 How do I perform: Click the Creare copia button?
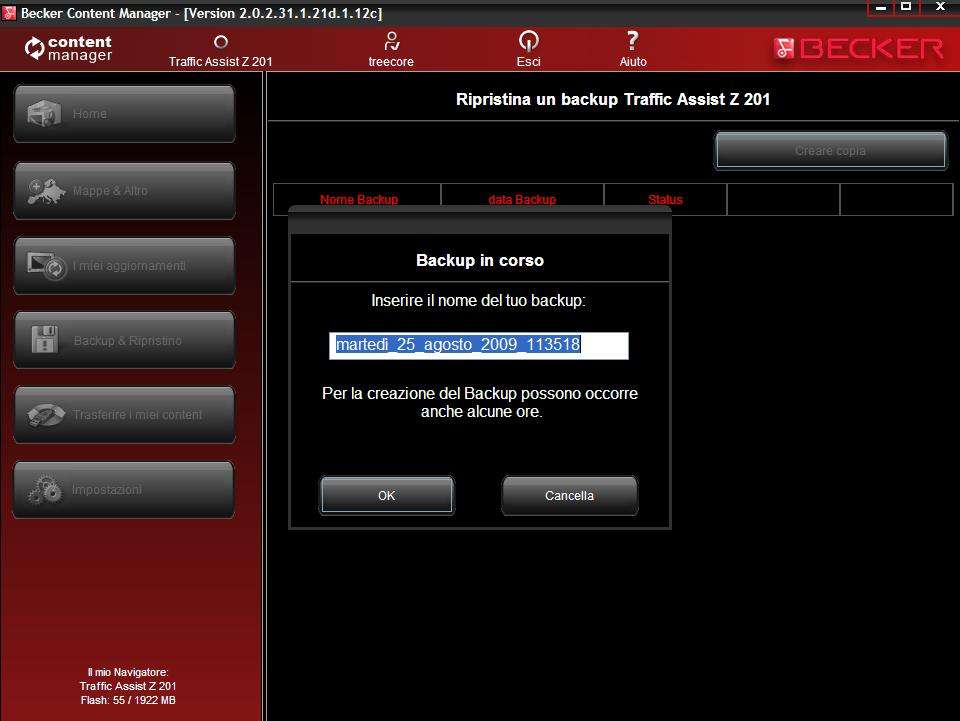coord(831,151)
